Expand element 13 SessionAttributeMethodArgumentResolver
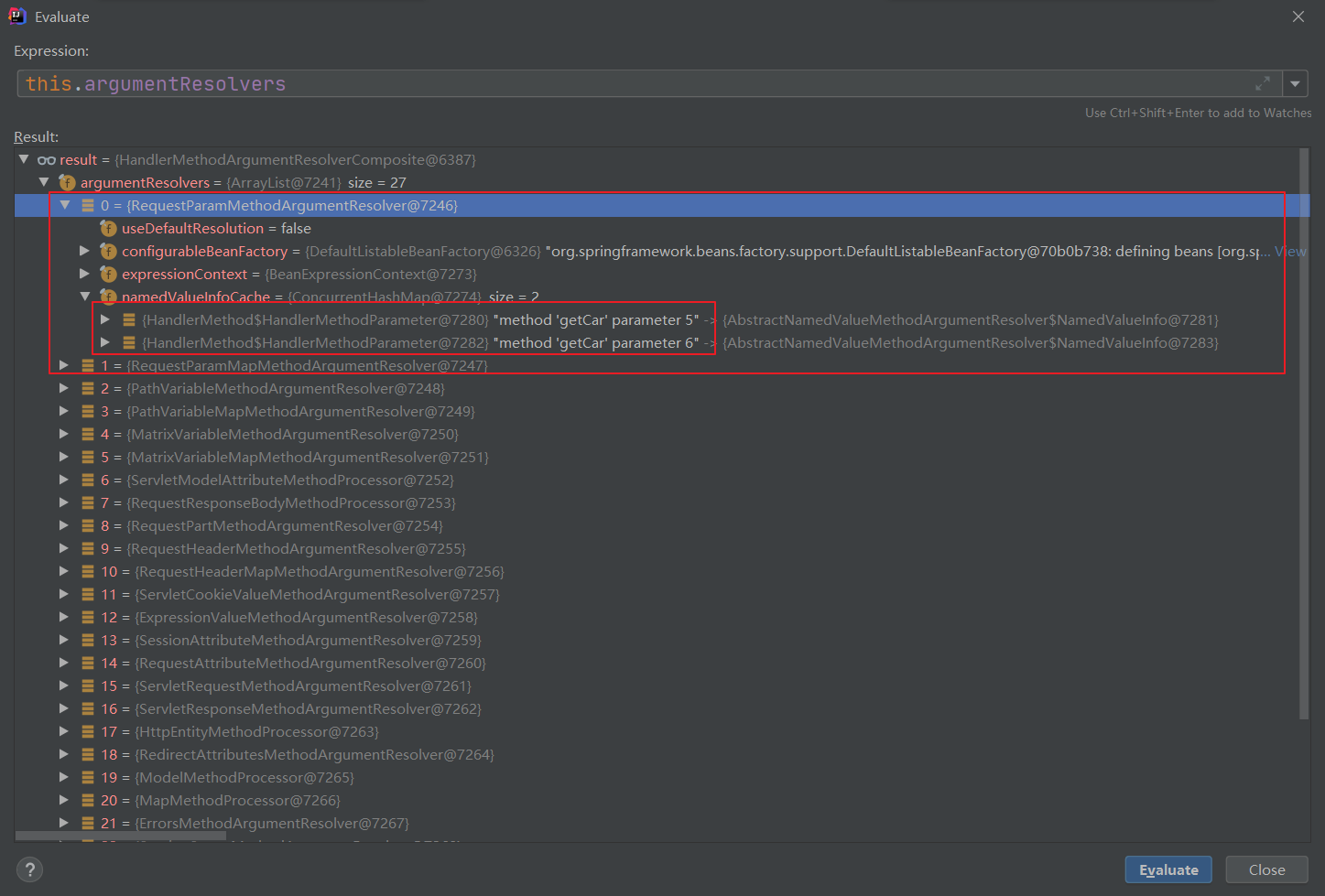 click(x=64, y=640)
